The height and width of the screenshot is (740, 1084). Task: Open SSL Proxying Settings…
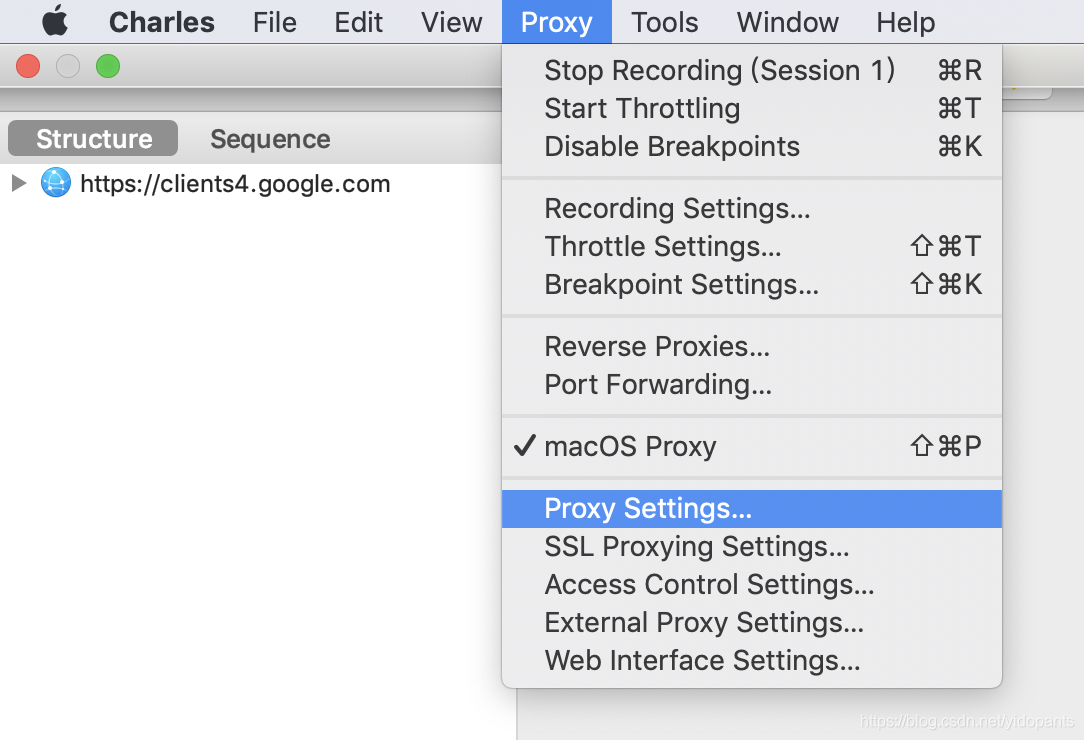(x=751, y=547)
